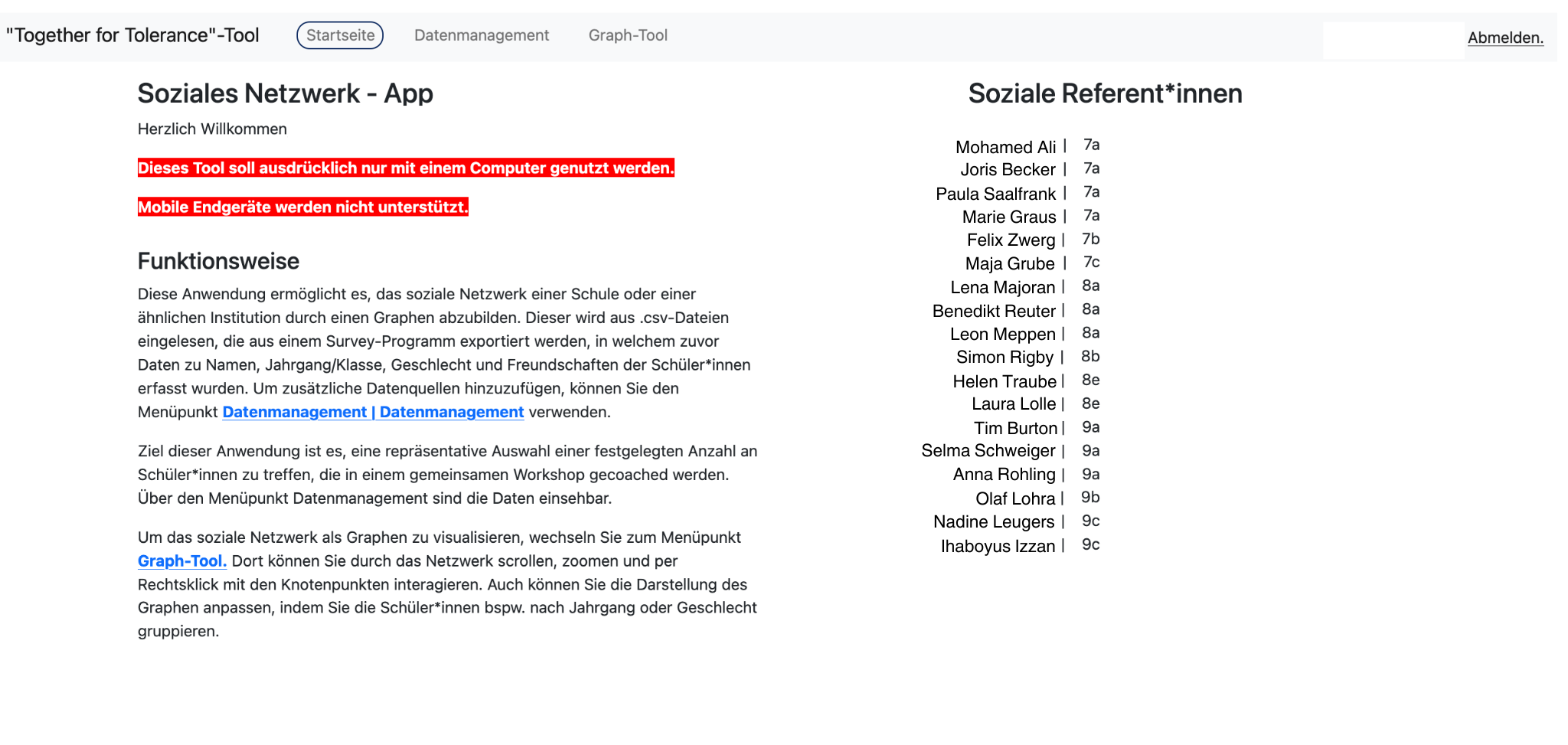Click Lena Majoran's list entry
Viewport: 1568px width, 745px height.
coord(1002,288)
